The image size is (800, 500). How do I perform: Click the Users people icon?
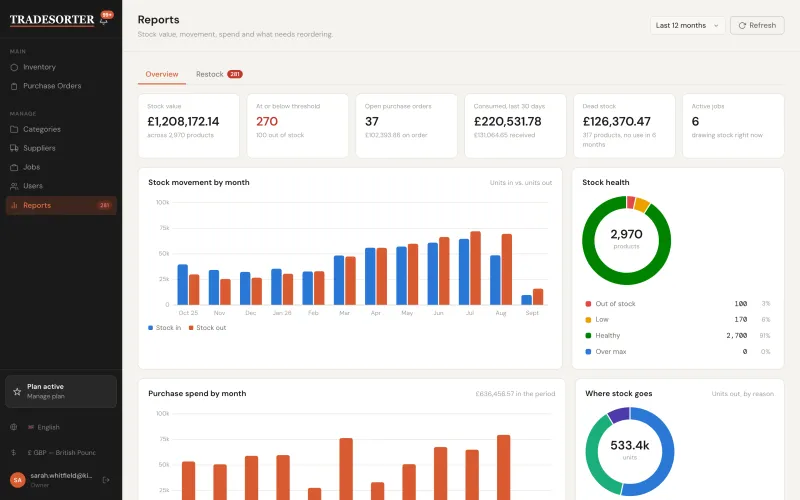(x=14, y=186)
